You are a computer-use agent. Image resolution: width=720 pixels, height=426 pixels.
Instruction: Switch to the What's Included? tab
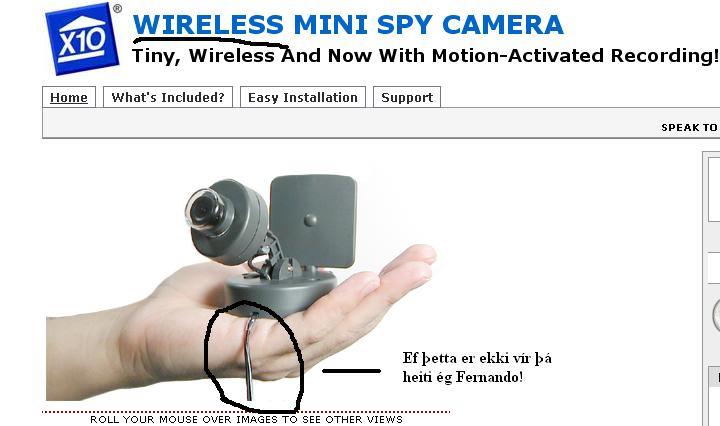tap(168, 97)
